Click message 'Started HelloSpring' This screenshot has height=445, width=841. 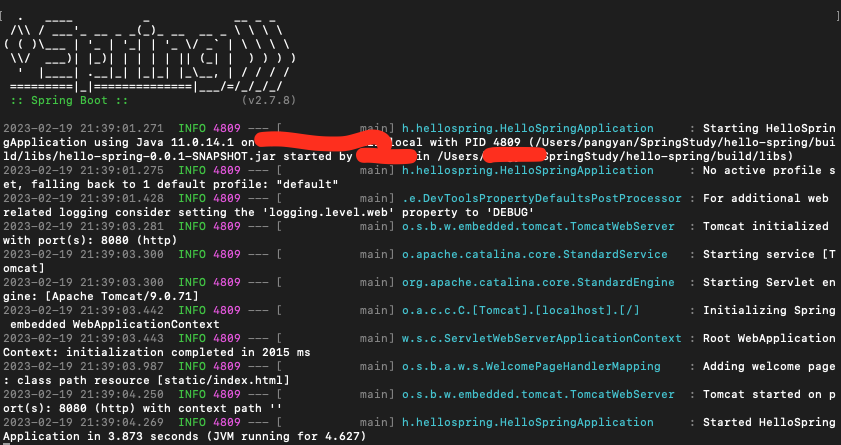coord(769,422)
